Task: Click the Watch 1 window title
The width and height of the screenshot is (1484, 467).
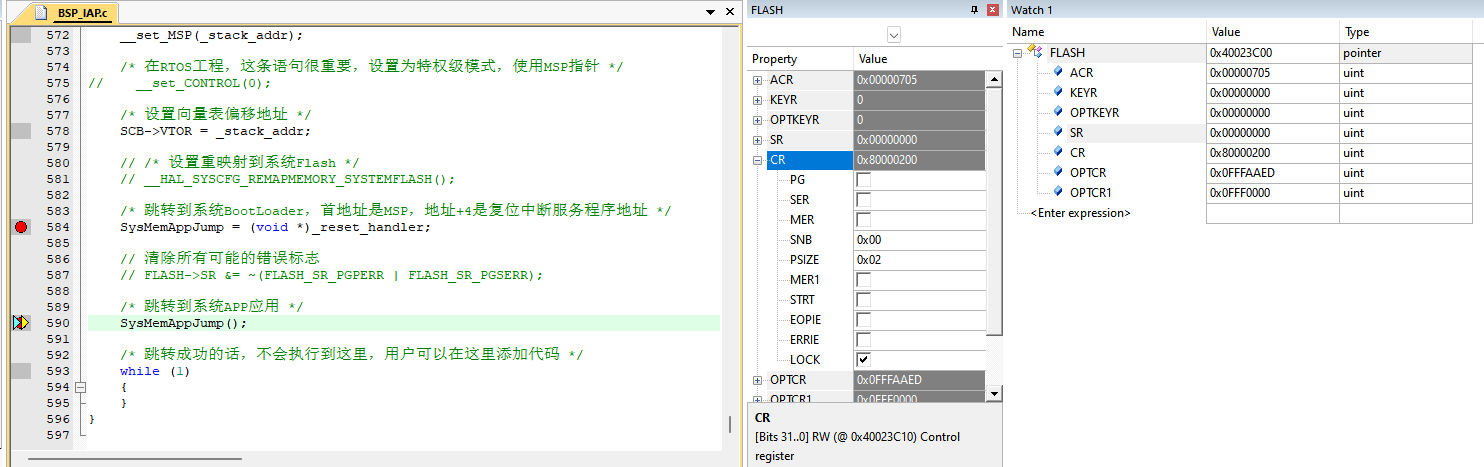Action: coord(1032,9)
